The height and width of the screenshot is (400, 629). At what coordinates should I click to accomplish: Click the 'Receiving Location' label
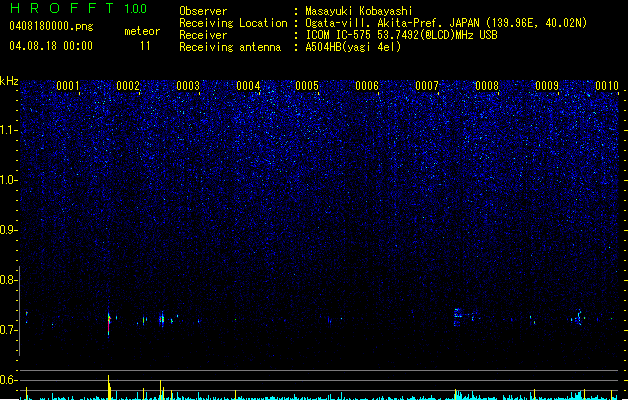coord(233,23)
